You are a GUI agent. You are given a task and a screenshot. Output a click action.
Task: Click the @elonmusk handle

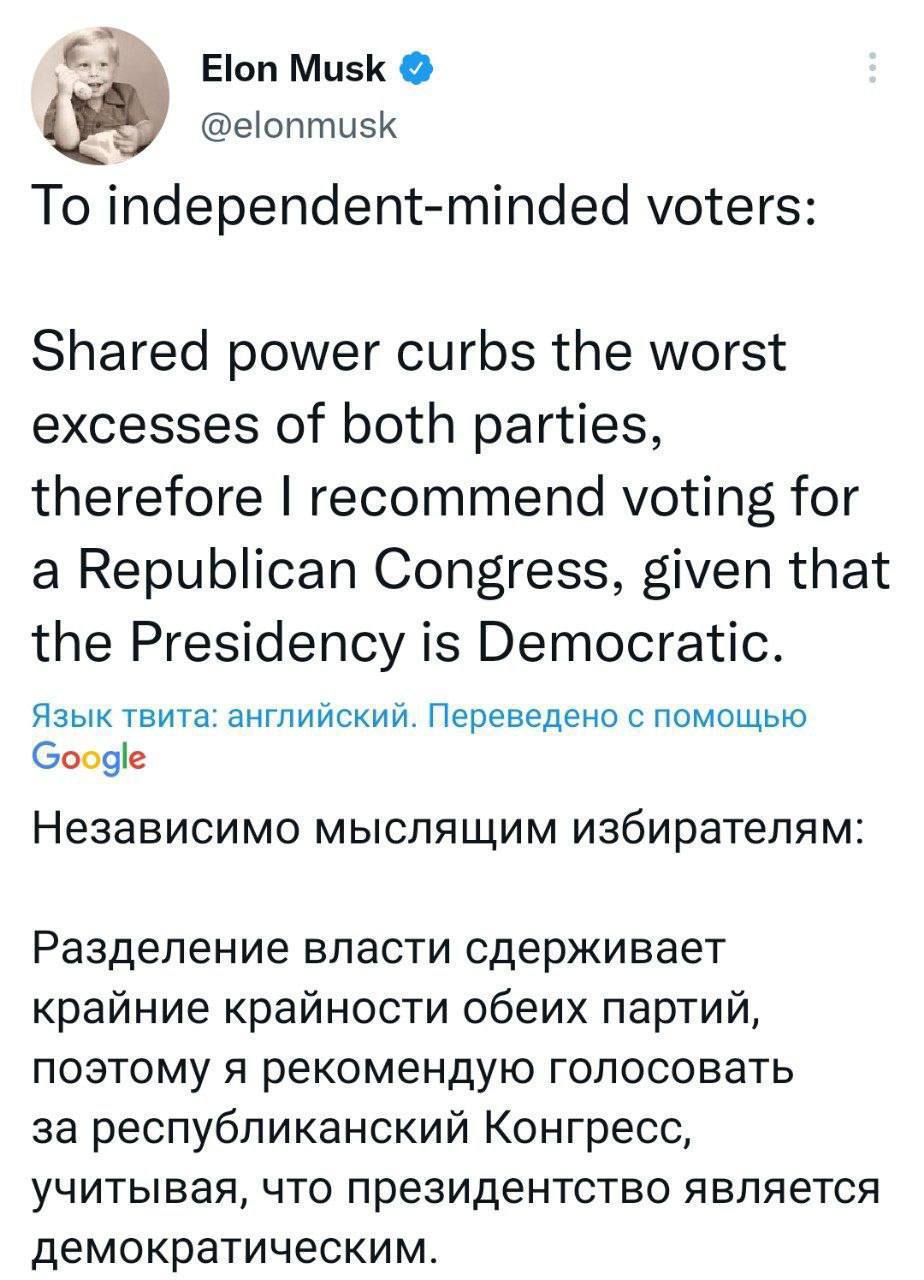pos(299,126)
